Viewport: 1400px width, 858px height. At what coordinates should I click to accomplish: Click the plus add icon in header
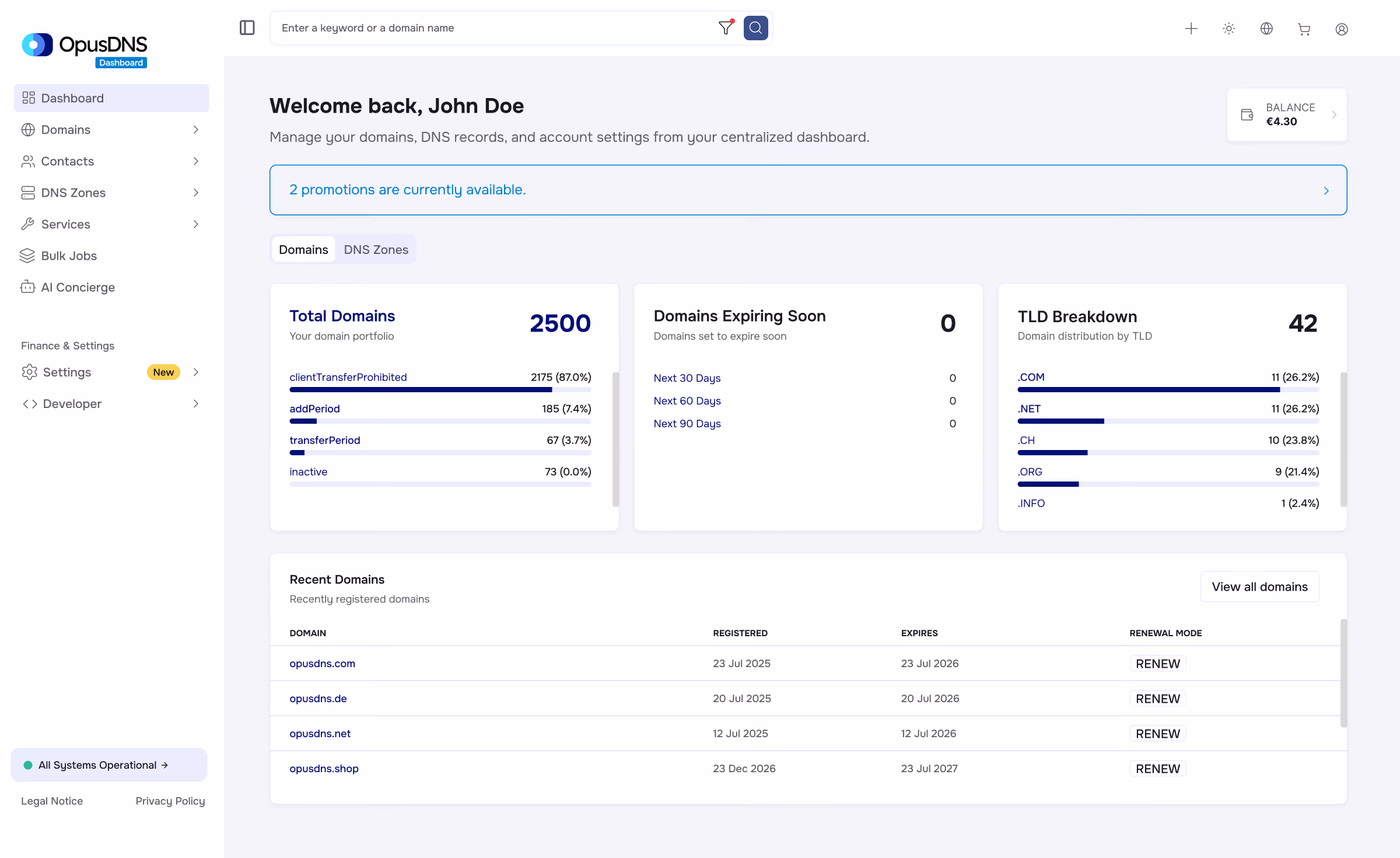[x=1191, y=29]
